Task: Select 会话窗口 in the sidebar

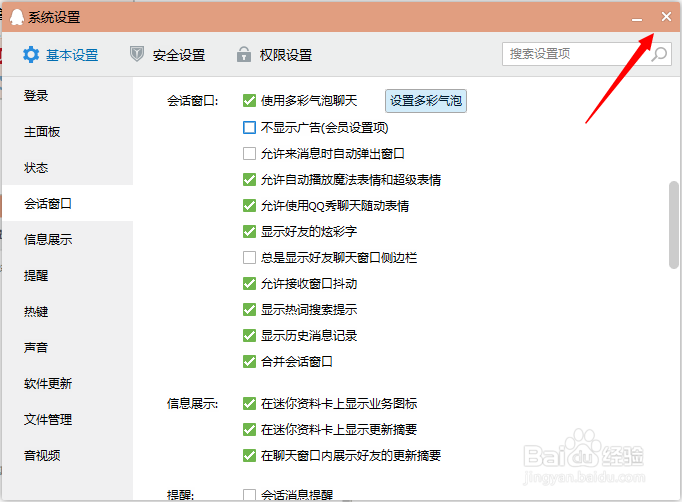Action: [x=67, y=204]
